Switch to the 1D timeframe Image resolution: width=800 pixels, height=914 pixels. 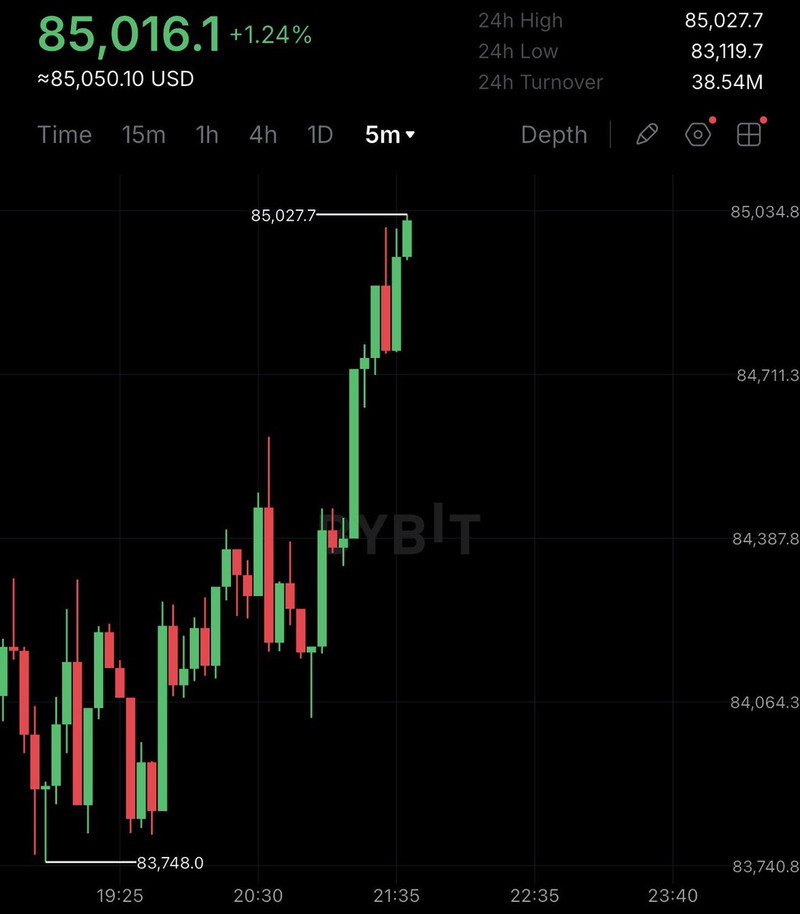320,135
